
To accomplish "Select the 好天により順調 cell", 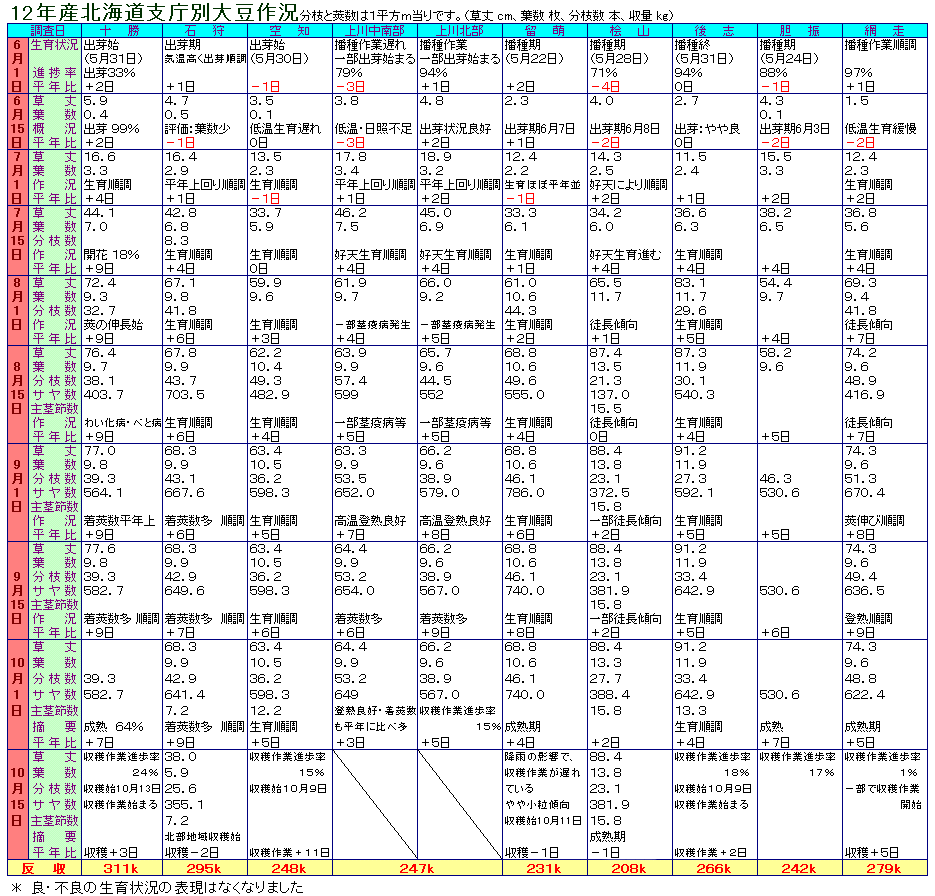I will [629, 185].
